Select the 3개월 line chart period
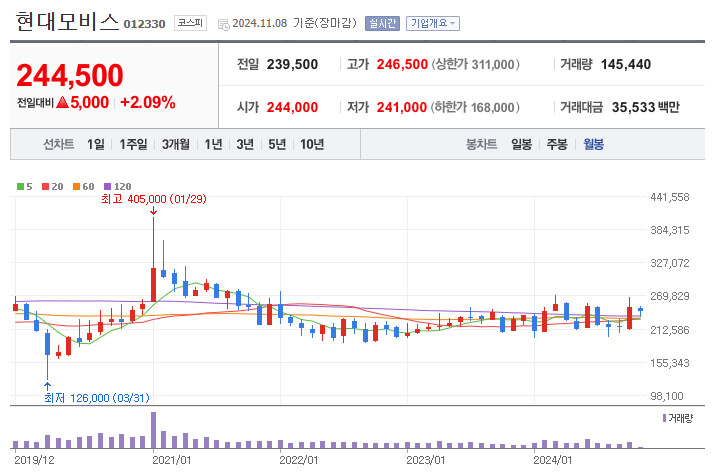Image resolution: width=713 pixels, height=473 pixels. 176,144
